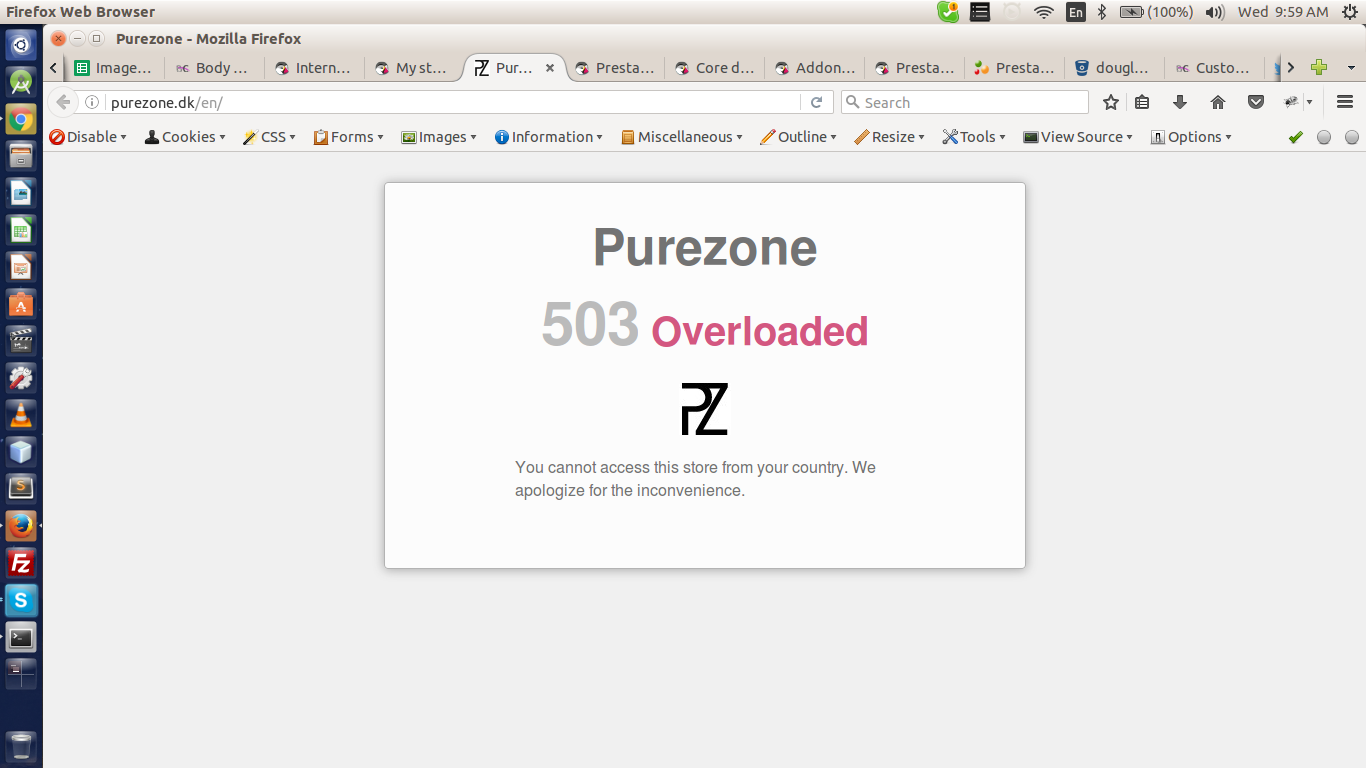
Task: Expand the Miscellaneous dropdown menu
Action: click(681, 137)
